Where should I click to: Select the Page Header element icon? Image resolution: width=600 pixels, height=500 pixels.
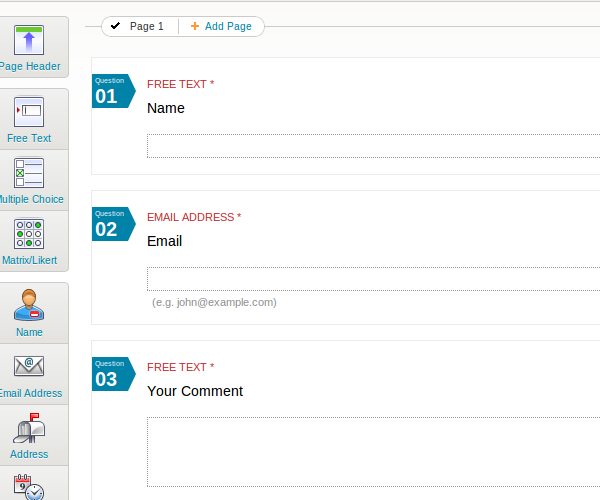coord(29,40)
